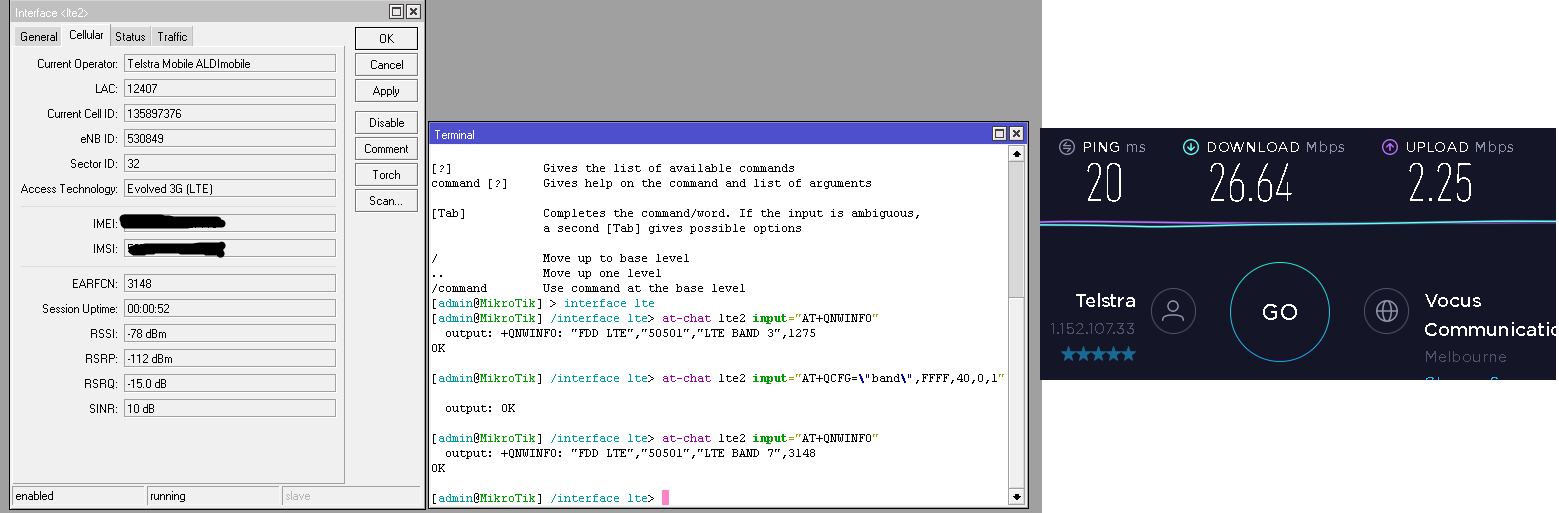Maximize the Interface lte2 window
Screen dimensions: 1559x513
click(397, 12)
